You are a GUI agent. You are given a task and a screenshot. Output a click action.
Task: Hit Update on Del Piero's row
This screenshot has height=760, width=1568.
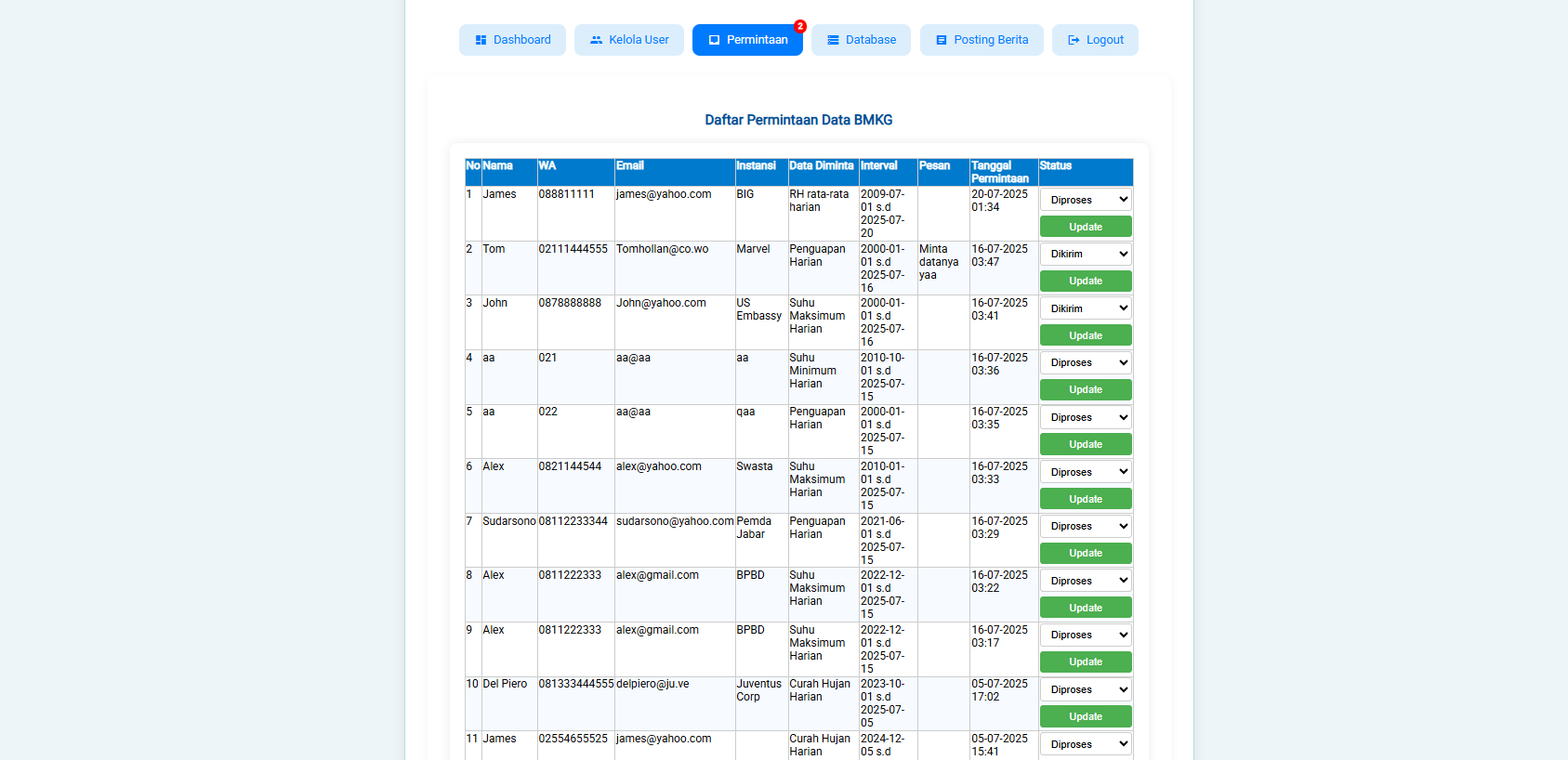1085,716
